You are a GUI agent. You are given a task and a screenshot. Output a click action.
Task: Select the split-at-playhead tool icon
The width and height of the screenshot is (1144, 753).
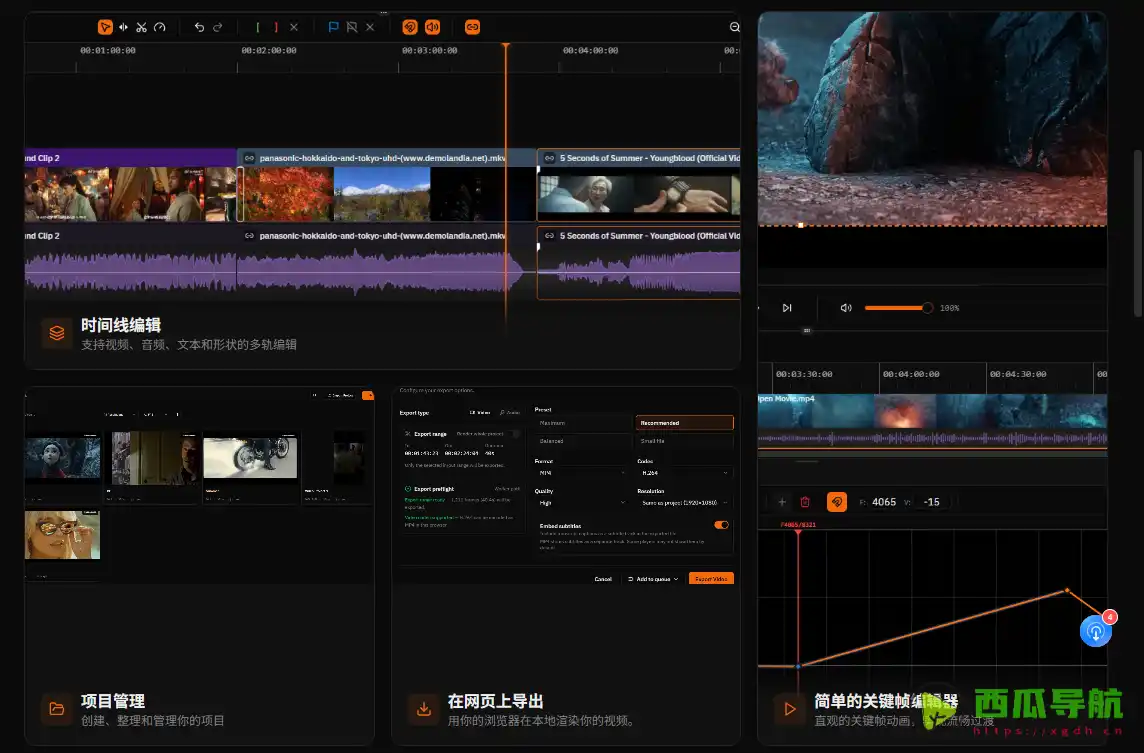[x=123, y=27]
